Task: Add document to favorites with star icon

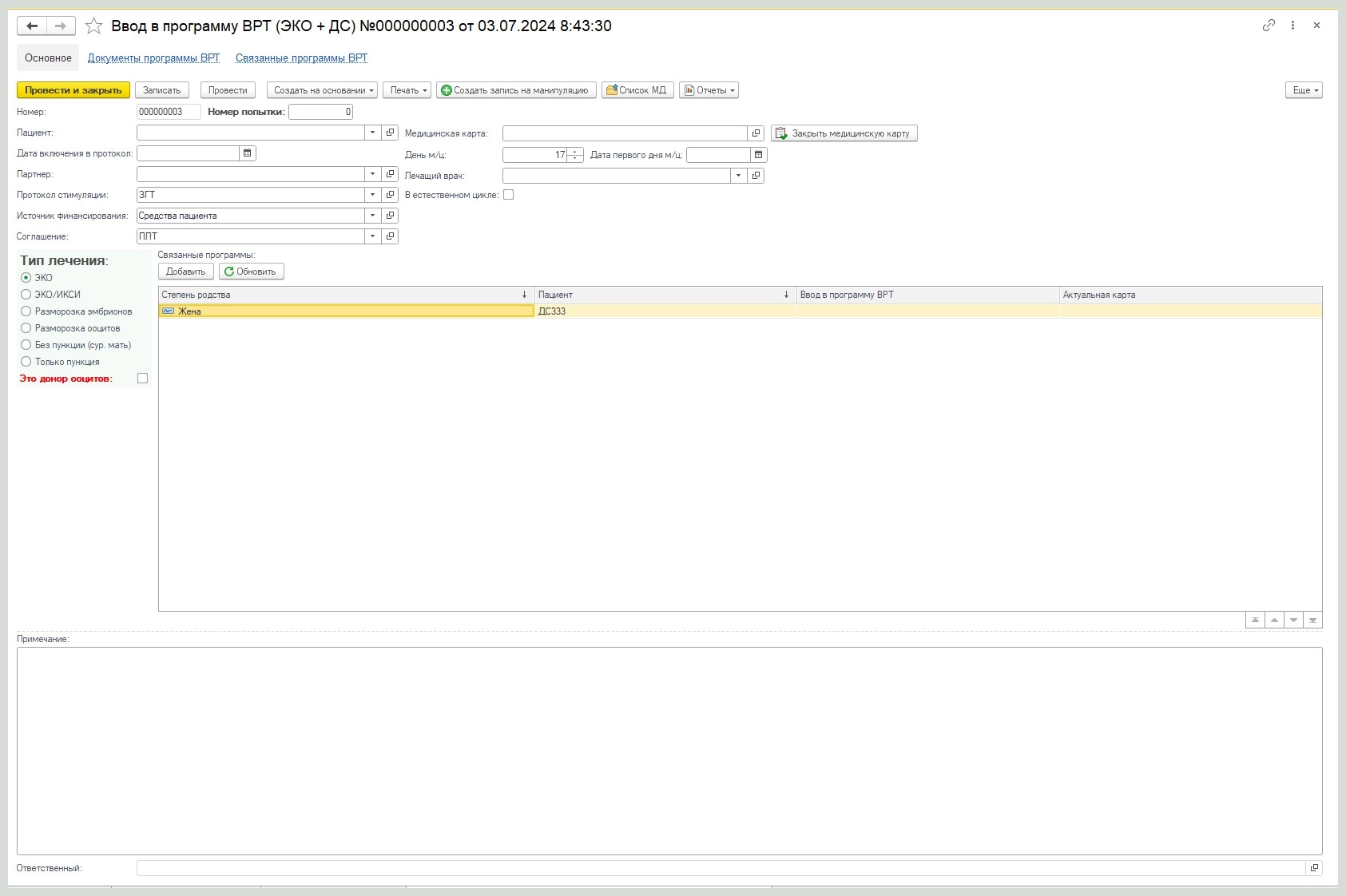Action: pos(93,26)
